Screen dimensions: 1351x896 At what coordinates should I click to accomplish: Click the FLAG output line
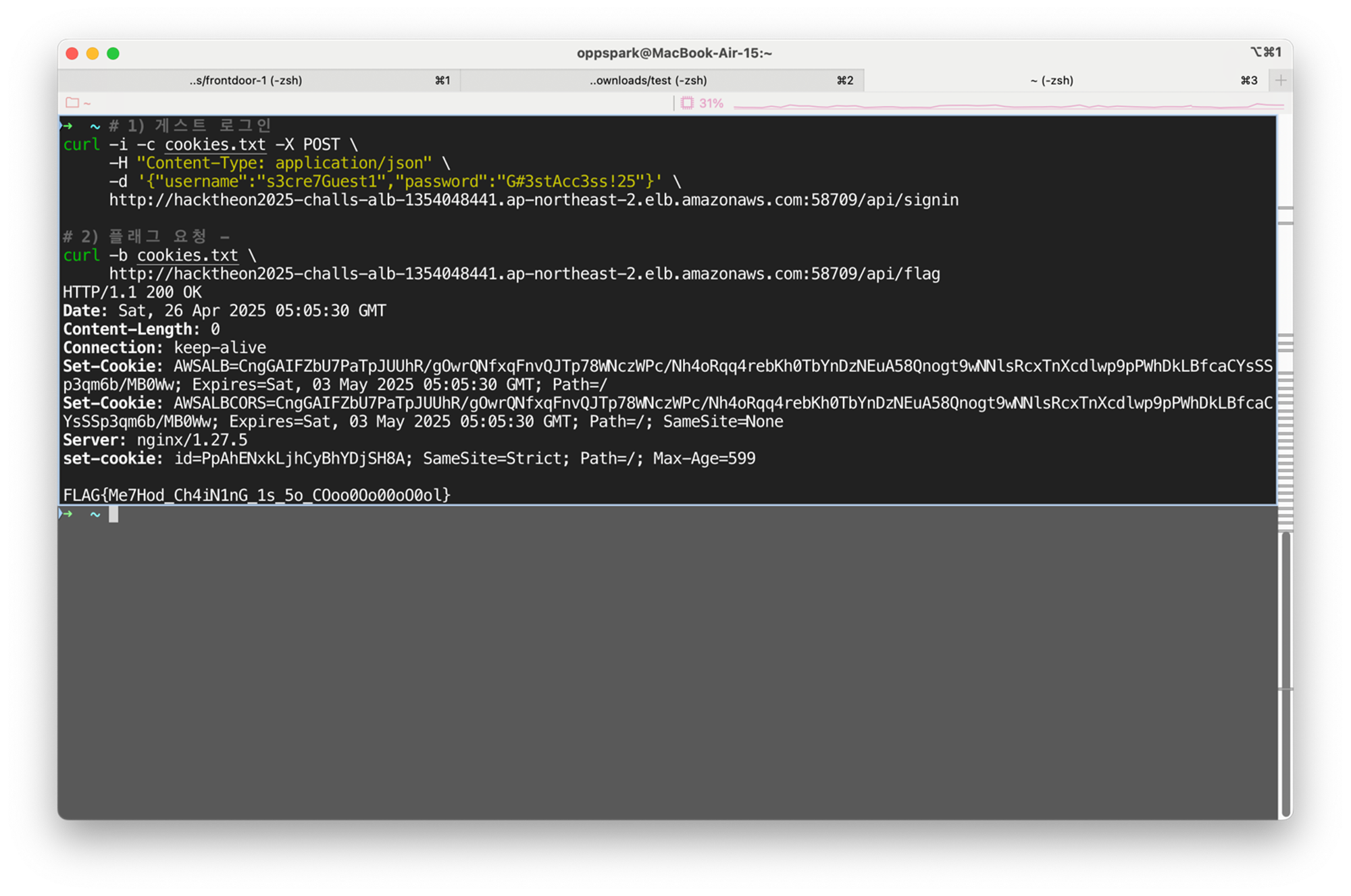tap(257, 495)
